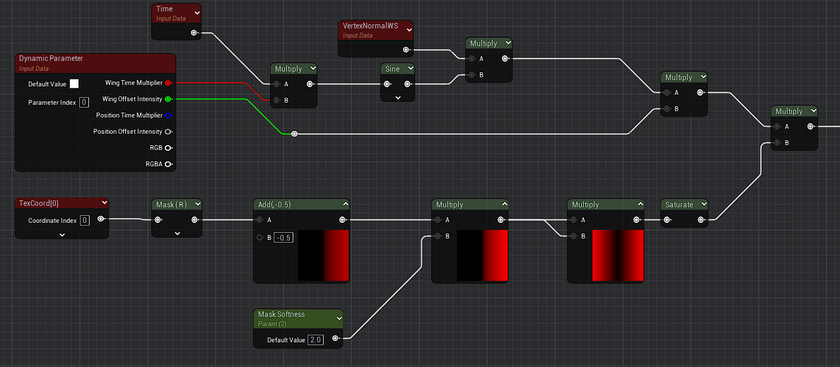Expand the Sine node bottom chevron
The image size is (840, 367).
398,98
